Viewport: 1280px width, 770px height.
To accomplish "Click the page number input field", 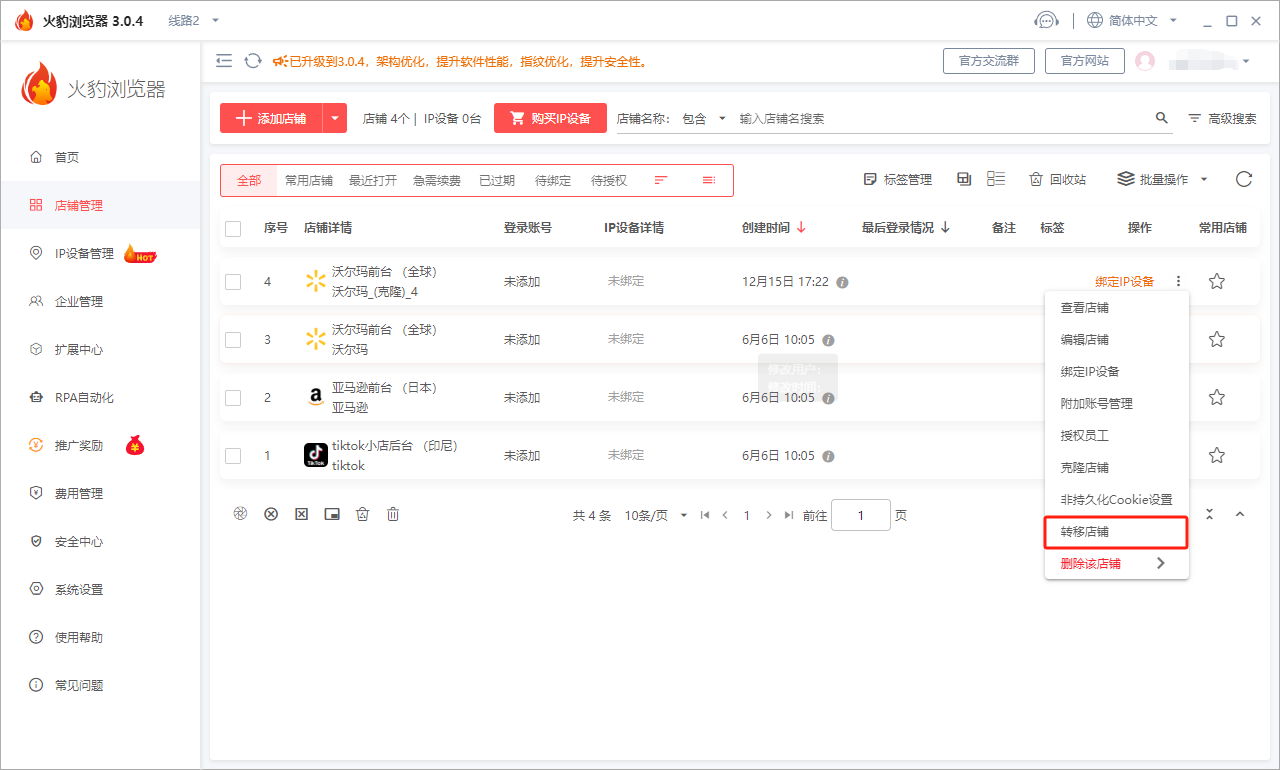I will click(x=860, y=514).
